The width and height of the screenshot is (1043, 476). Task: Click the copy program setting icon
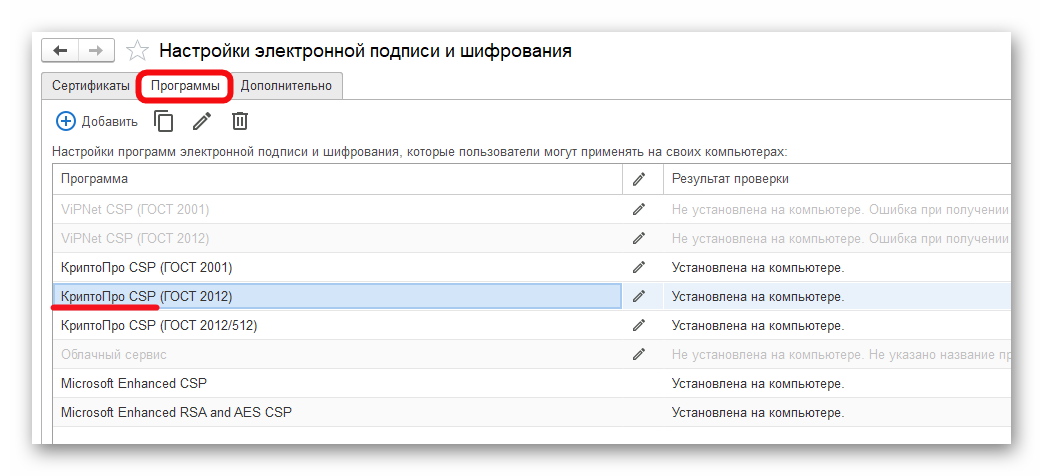pos(164,121)
